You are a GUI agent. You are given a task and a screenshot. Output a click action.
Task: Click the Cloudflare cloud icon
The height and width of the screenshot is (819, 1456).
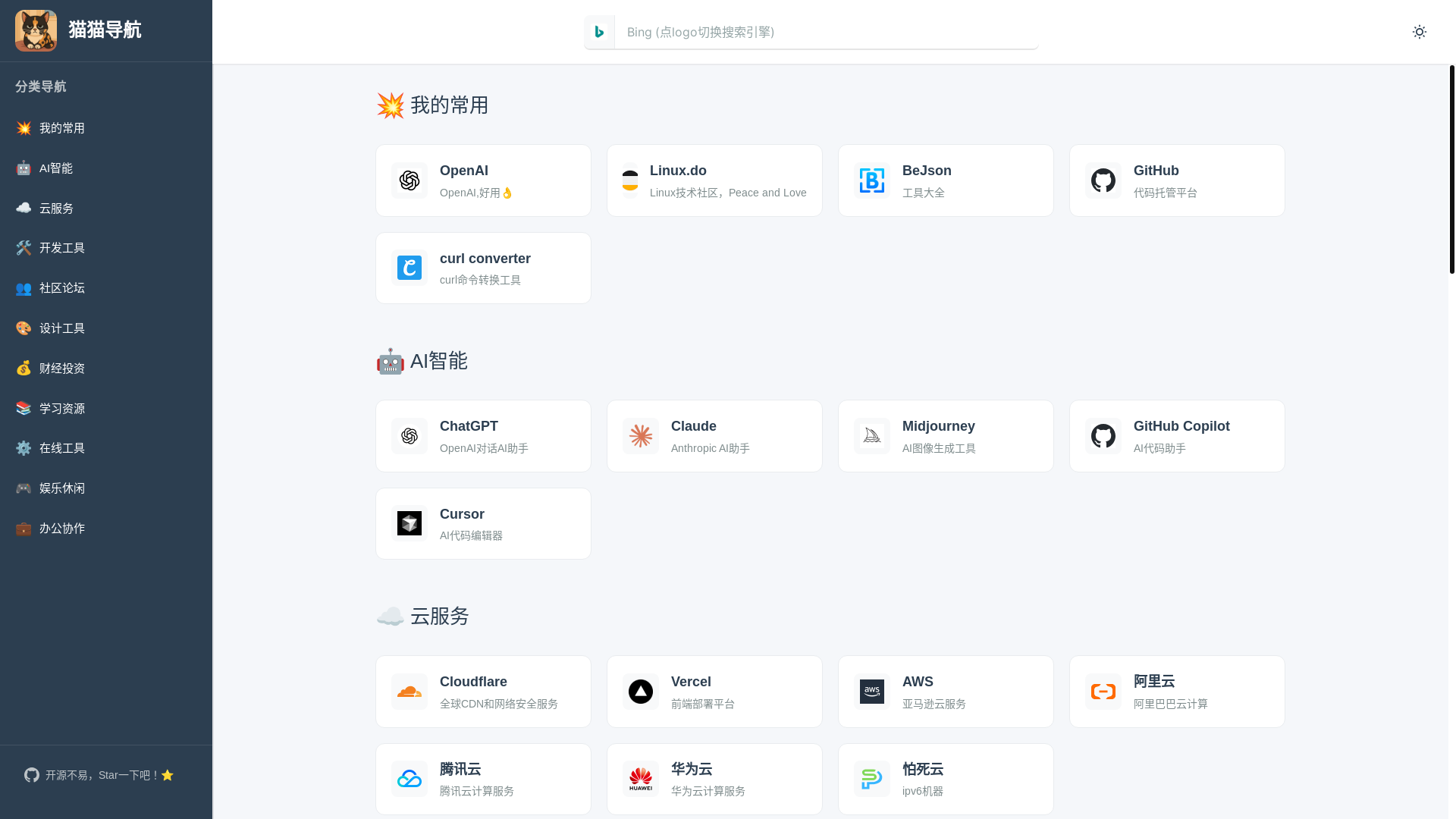409,692
